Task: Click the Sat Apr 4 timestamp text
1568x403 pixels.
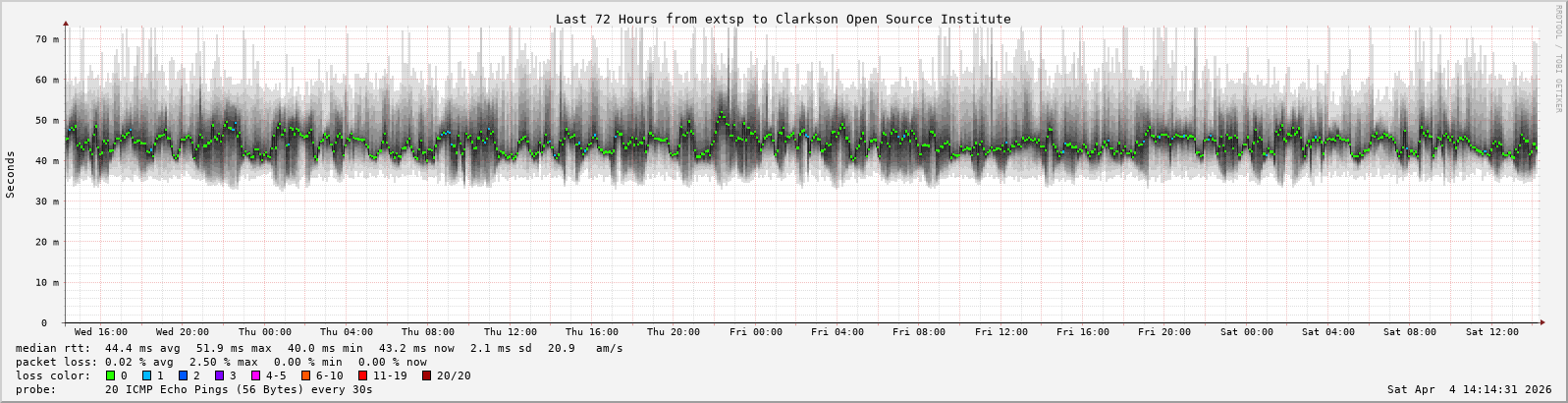Action: point(1469,389)
